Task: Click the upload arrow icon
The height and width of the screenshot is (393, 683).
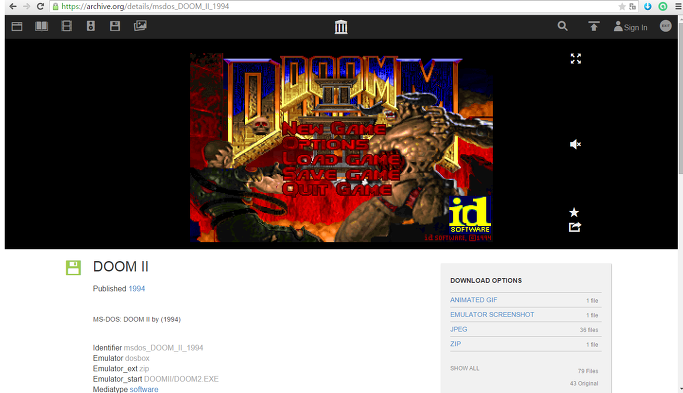Action: (594, 27)
